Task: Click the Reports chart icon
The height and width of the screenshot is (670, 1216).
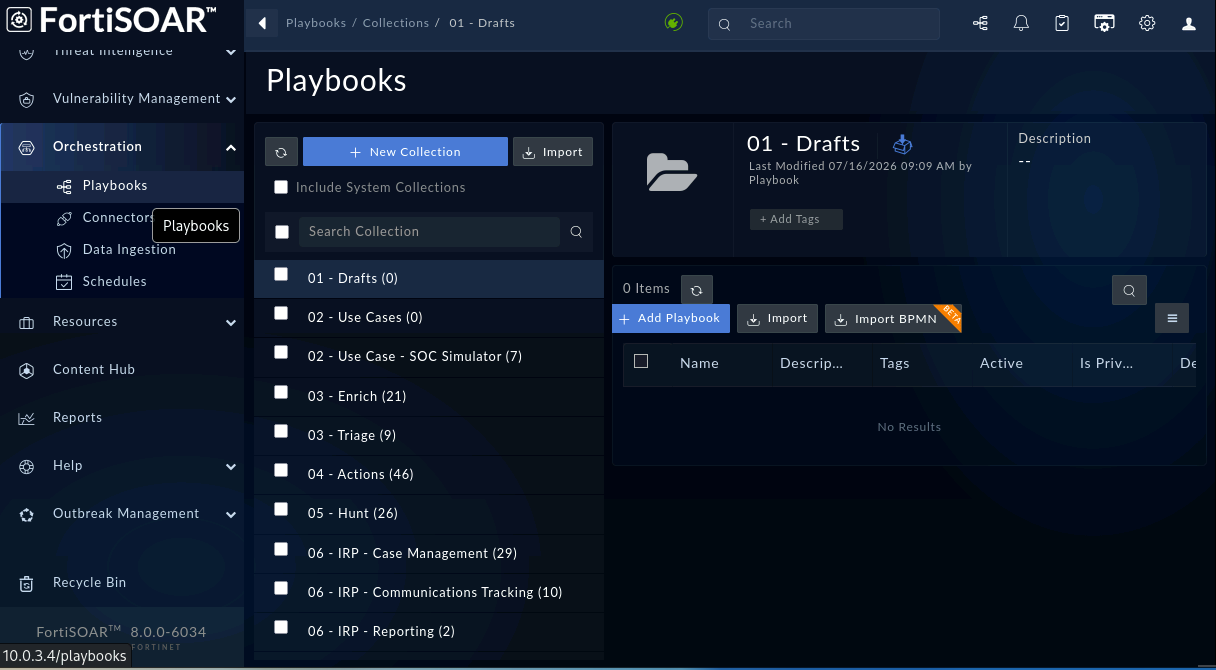Action: pos(27,418)
